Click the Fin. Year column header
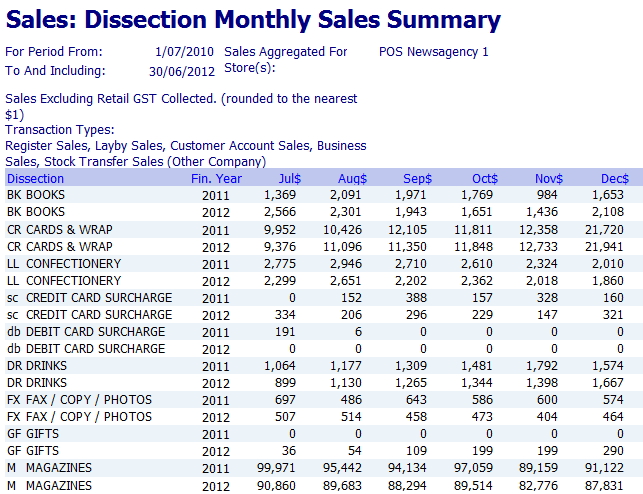This screenshot has width=643, height=494. [x=216, y=179]
